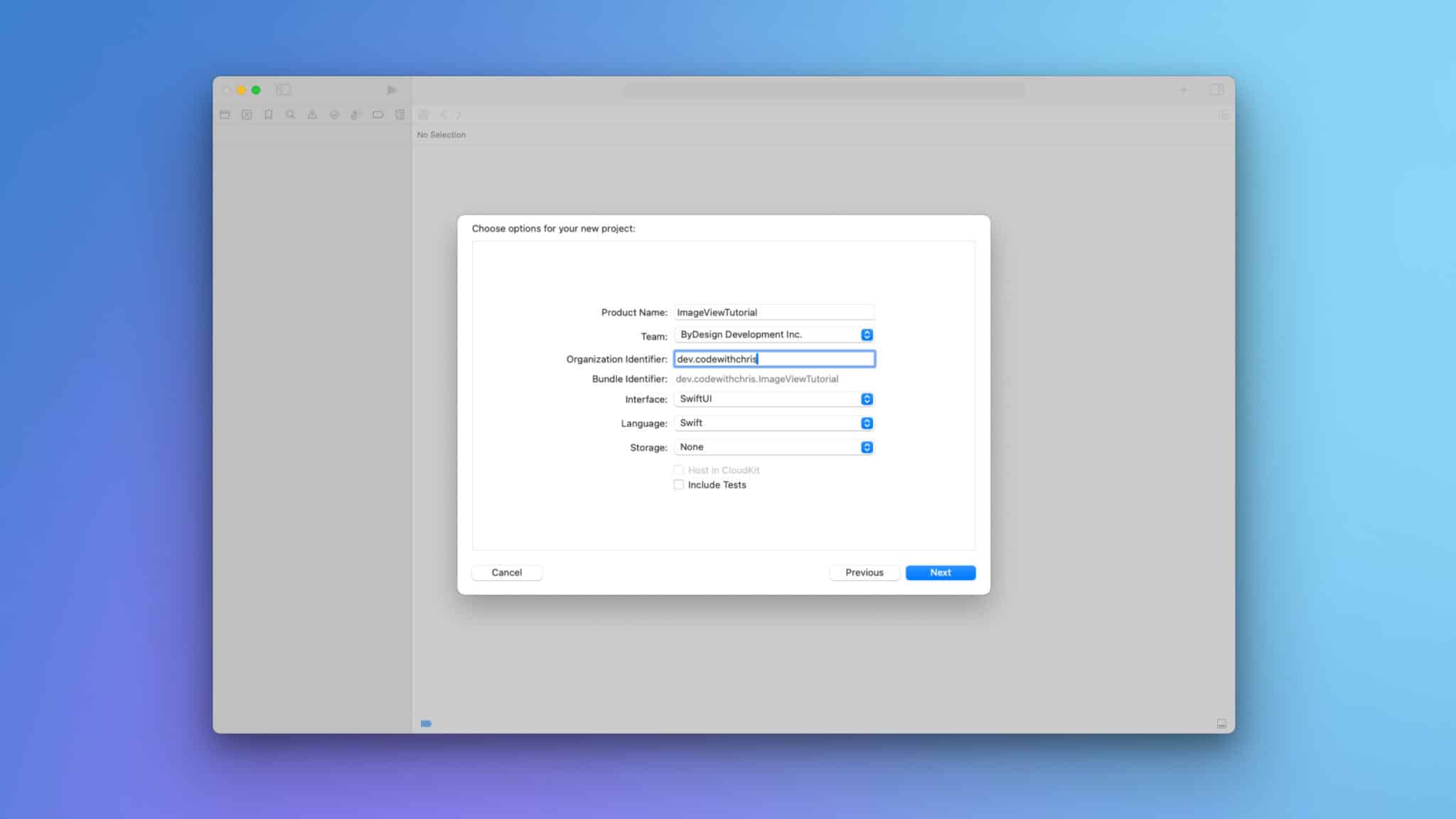Select the Organization Identifier text field
Image resolution: width=1456 pixels, height=819 pixels.
[774, 359]
